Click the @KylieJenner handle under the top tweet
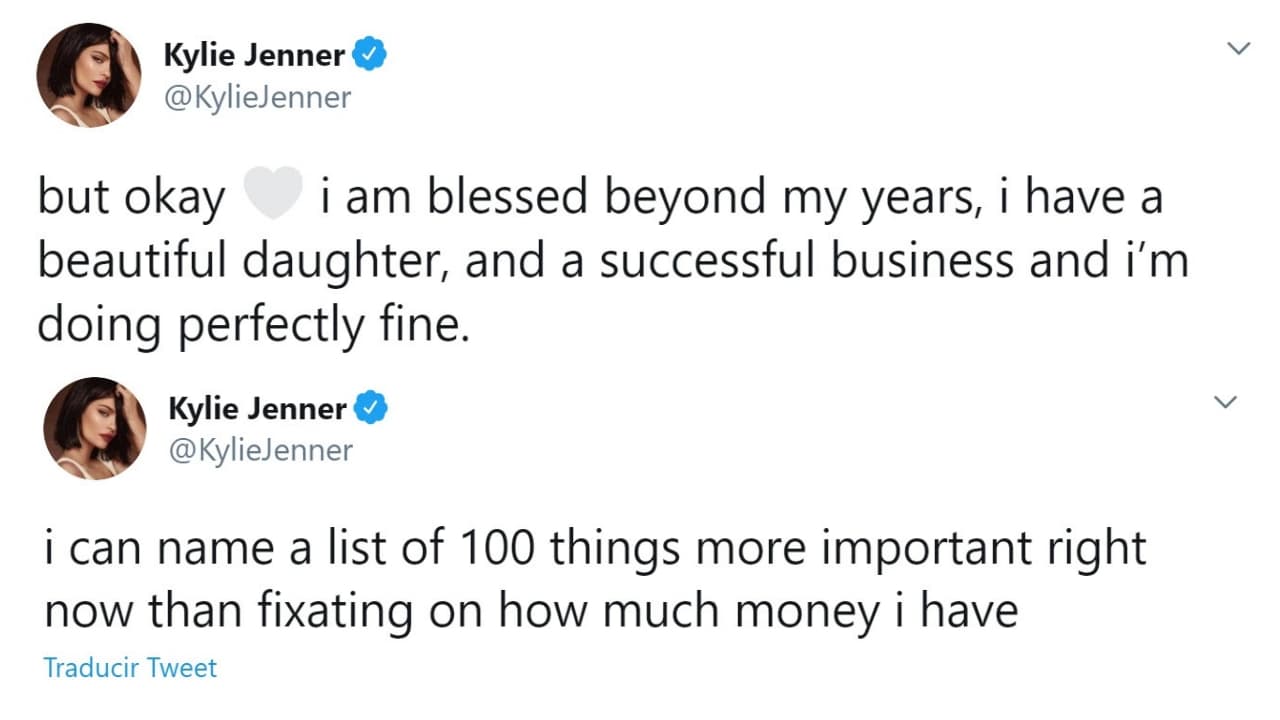 (258, 96)
